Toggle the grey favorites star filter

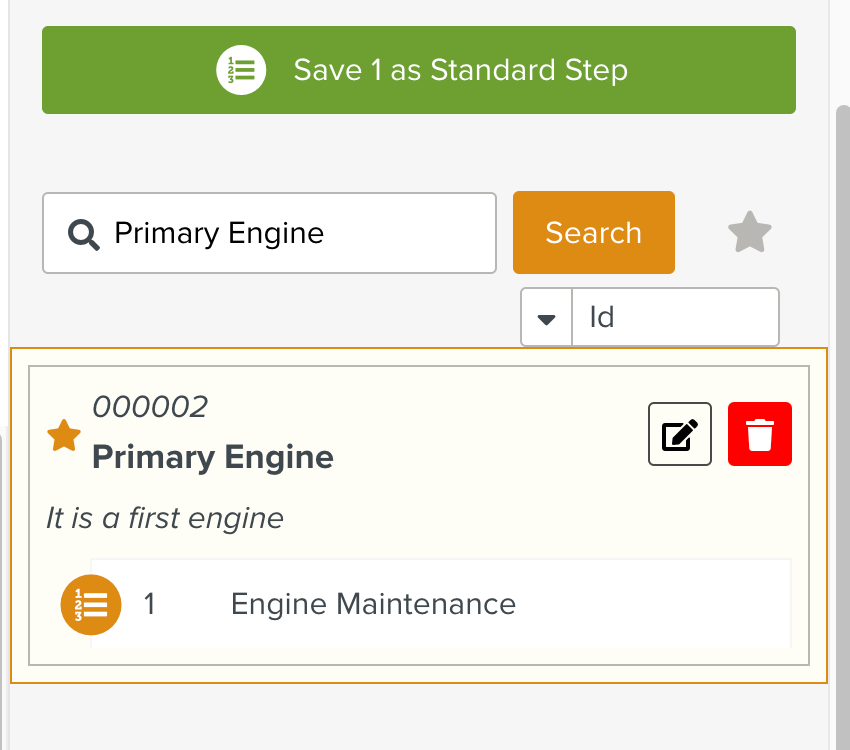click(750, 233)
